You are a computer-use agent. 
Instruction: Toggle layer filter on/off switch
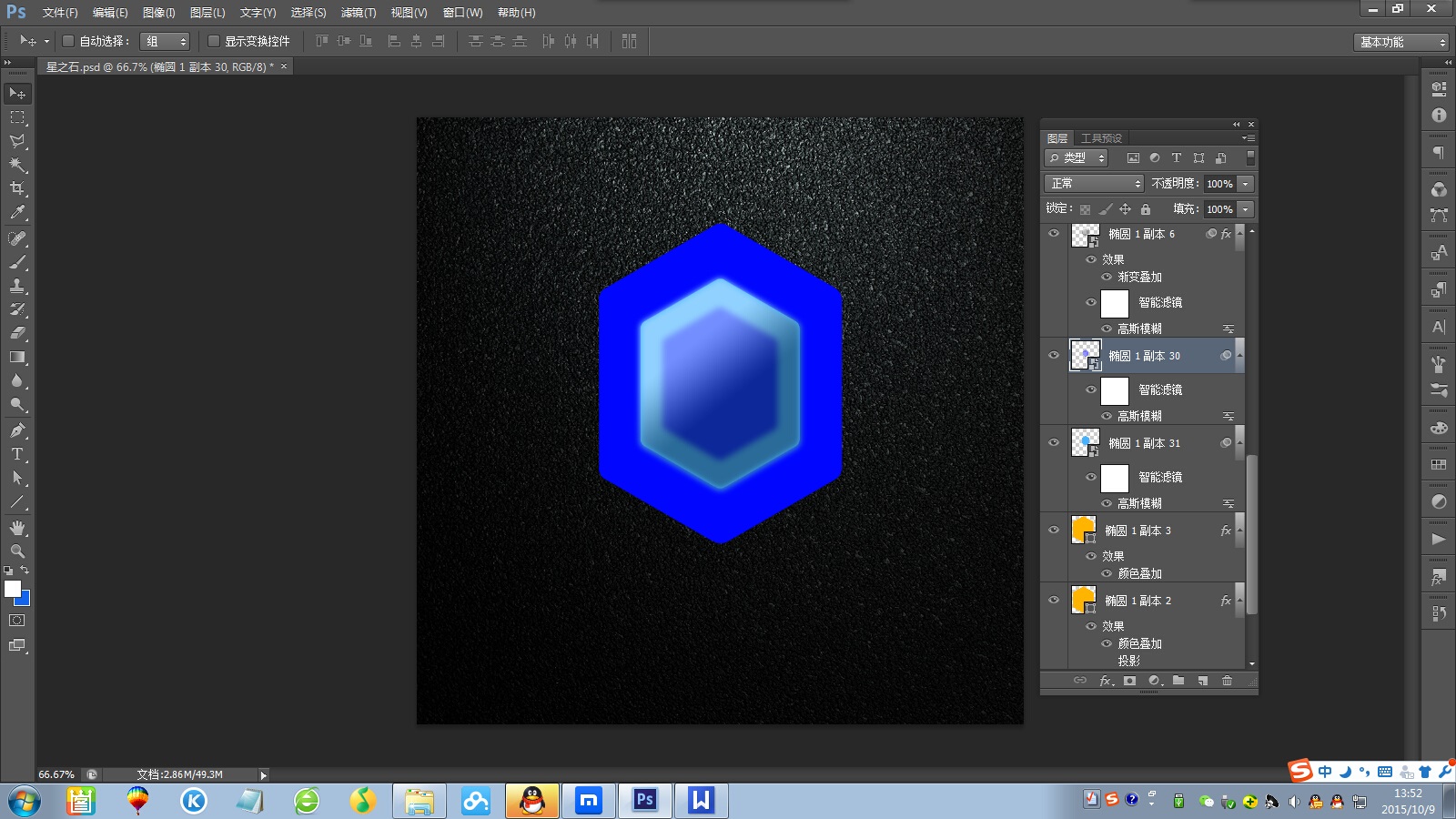pyautogui.click(x=1250, y=157)
